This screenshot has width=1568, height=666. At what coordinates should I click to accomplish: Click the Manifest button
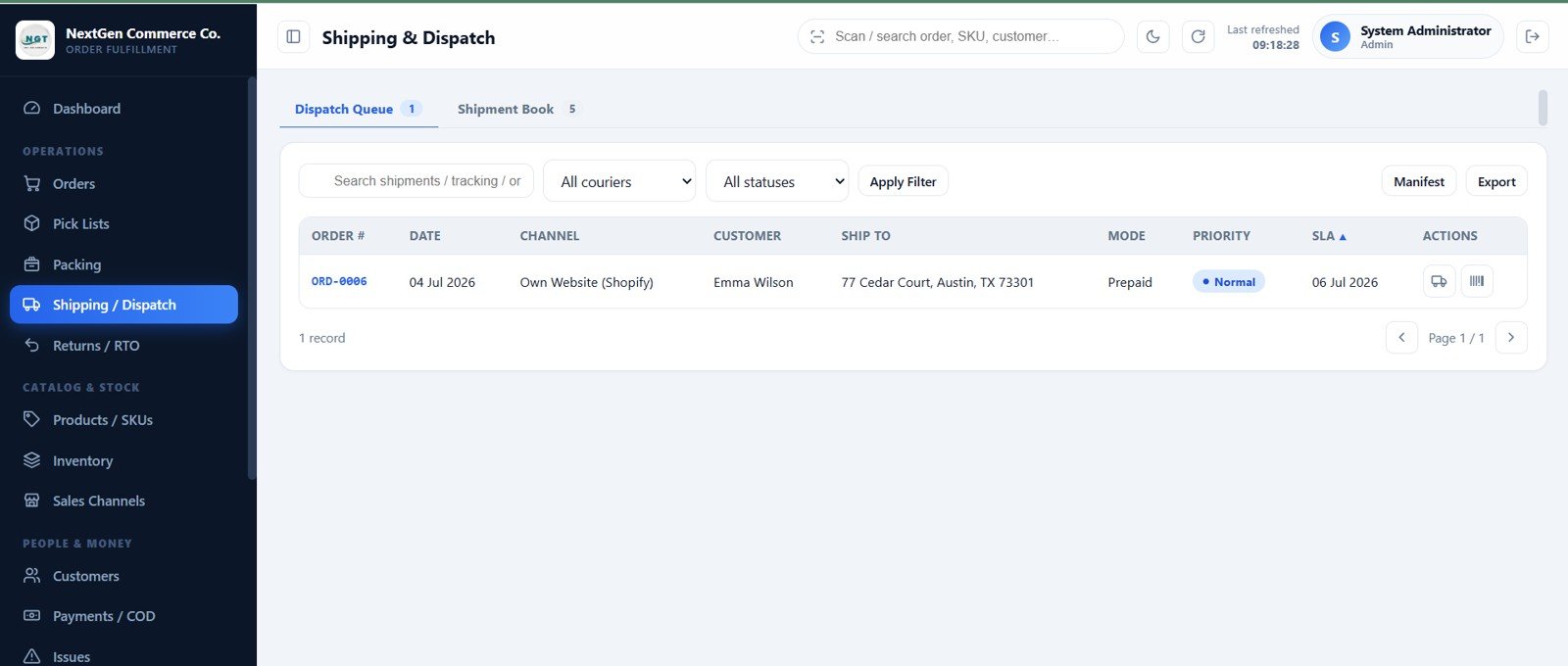(x=1419, y=181)
